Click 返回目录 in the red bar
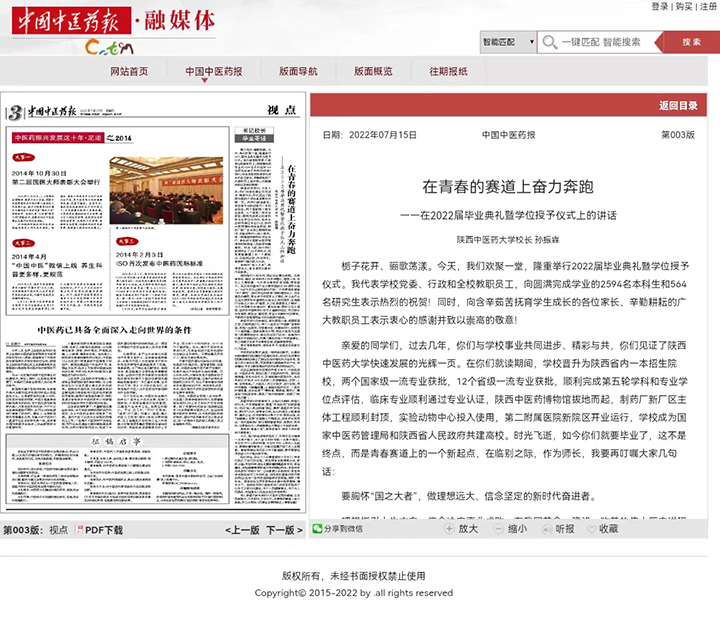The image size is (720, 620). (x=678, y=106)
